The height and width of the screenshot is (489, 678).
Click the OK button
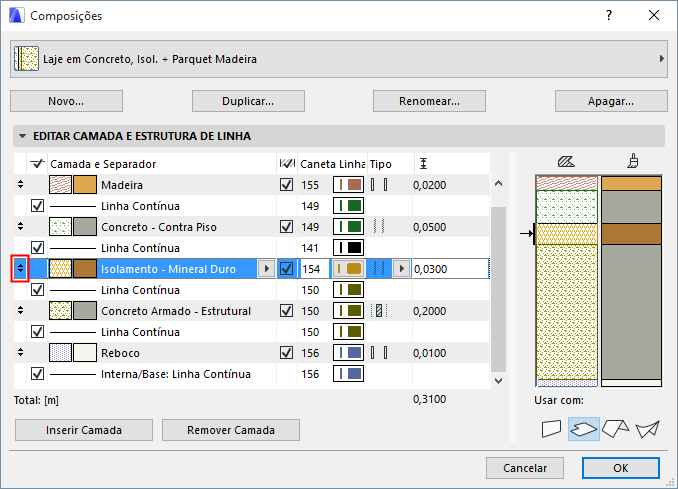620,468
